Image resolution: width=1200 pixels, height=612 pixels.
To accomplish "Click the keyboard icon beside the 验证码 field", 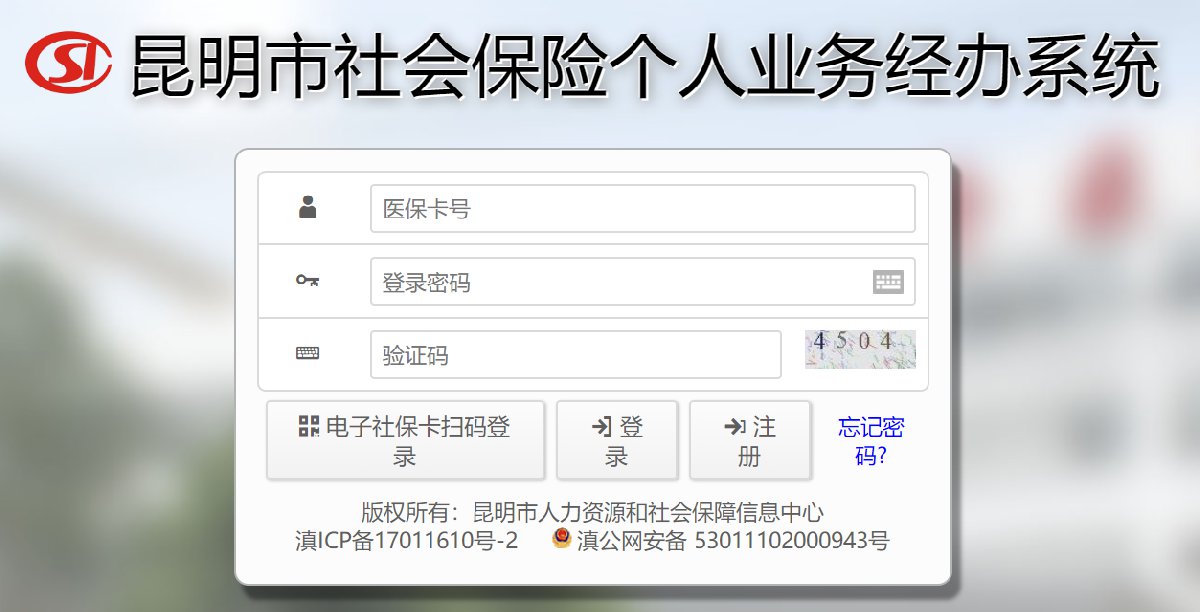I will pyautogui.click(x=308, y=354).
